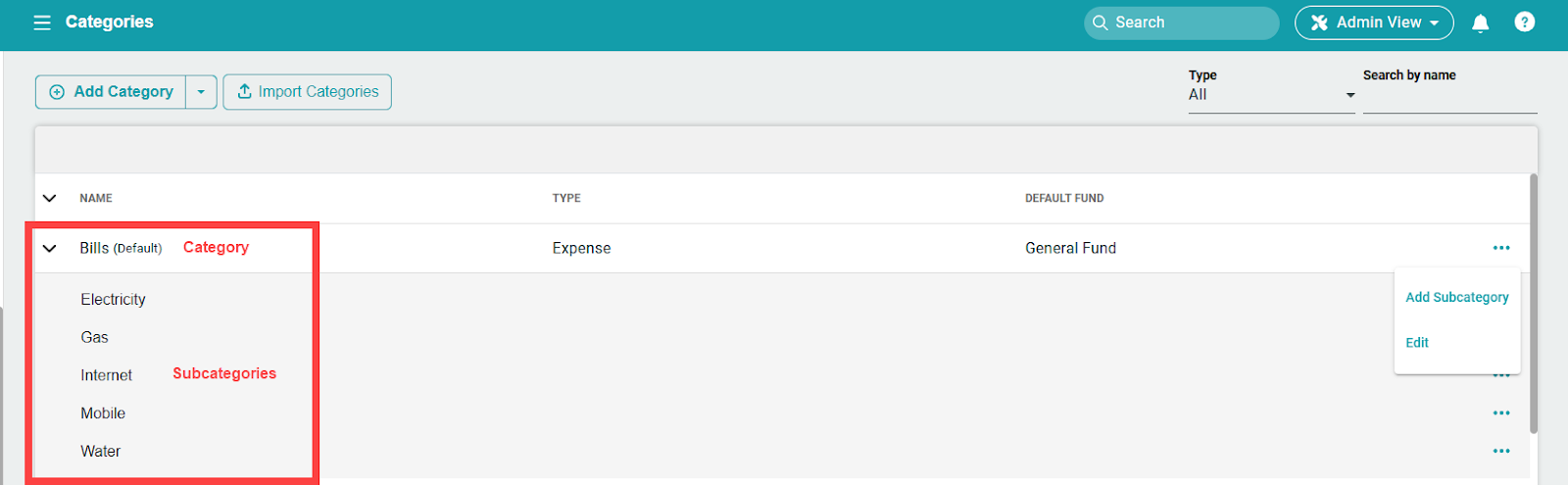Screen dimensions: 1568x485
Task: Open three-dot menu for Water subcategory
Action: [x=1500, y=451]
